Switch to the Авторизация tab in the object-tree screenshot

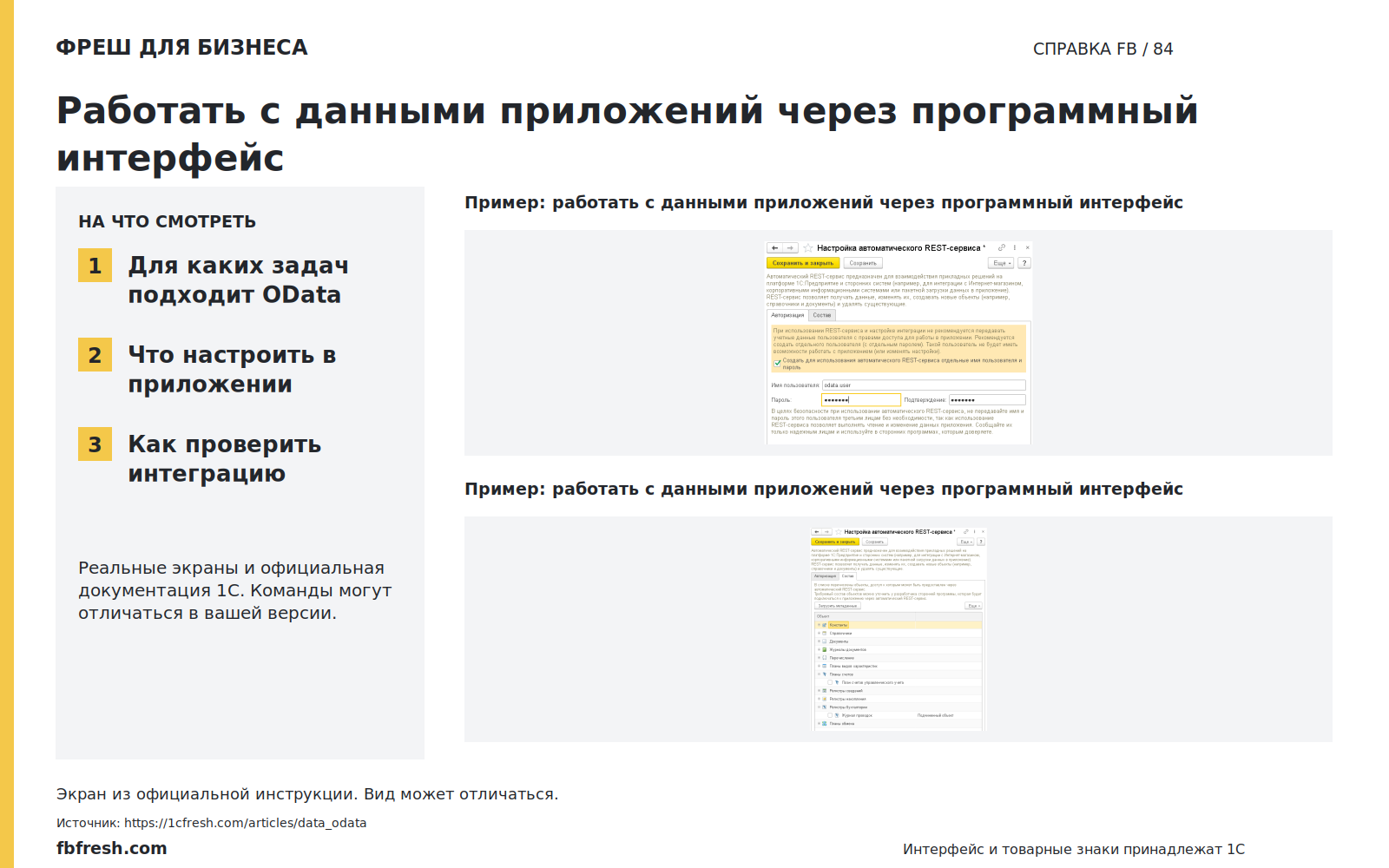[x=825, y=576]
